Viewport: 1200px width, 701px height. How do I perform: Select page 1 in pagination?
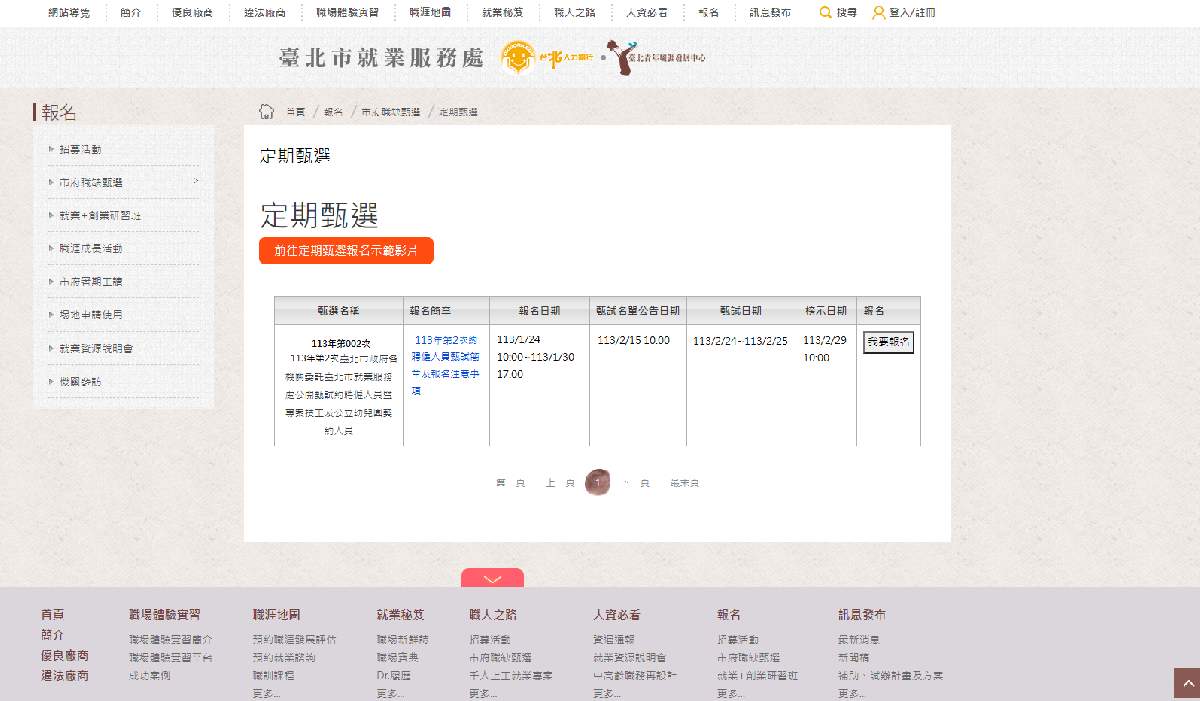click(x=597, y=483)
